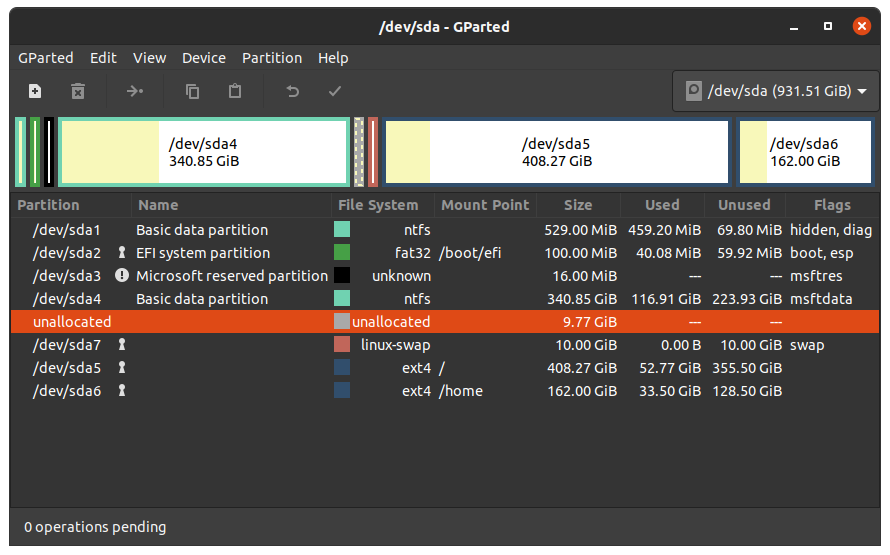The image size is (890, 555).
Task: Click the 'msftres' flags cell
Action: 816,276
